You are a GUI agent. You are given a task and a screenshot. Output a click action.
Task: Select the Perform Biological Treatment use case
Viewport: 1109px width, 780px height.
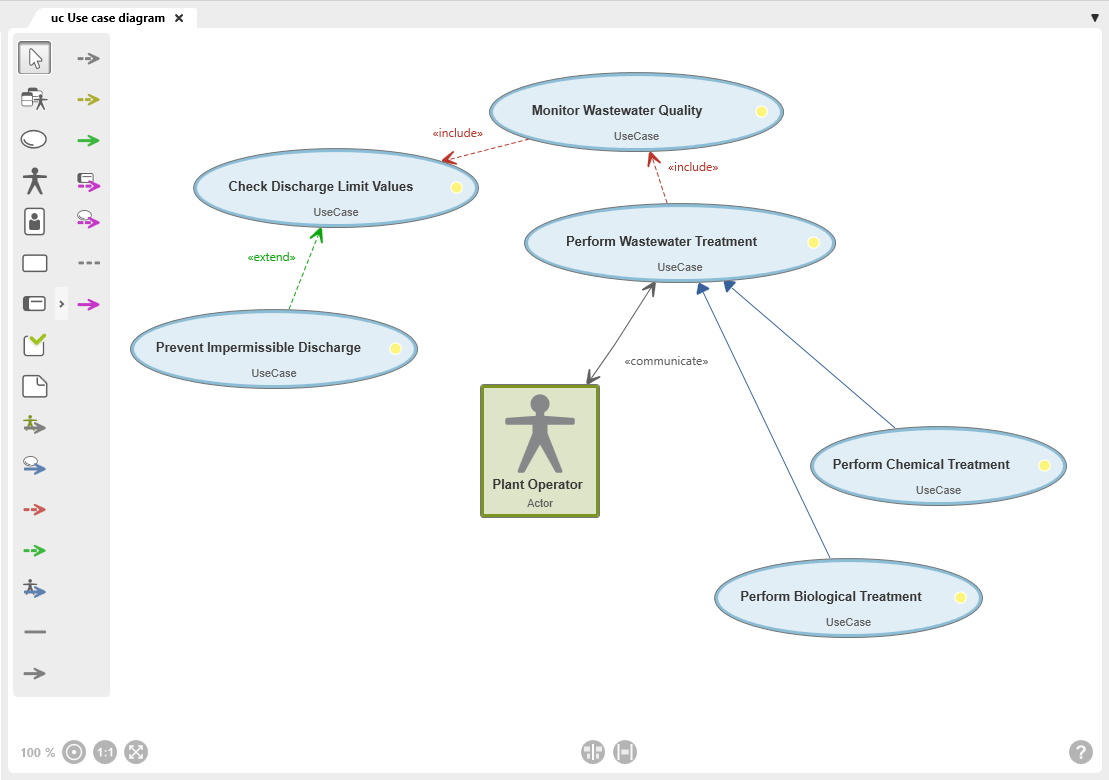(848, 598)
